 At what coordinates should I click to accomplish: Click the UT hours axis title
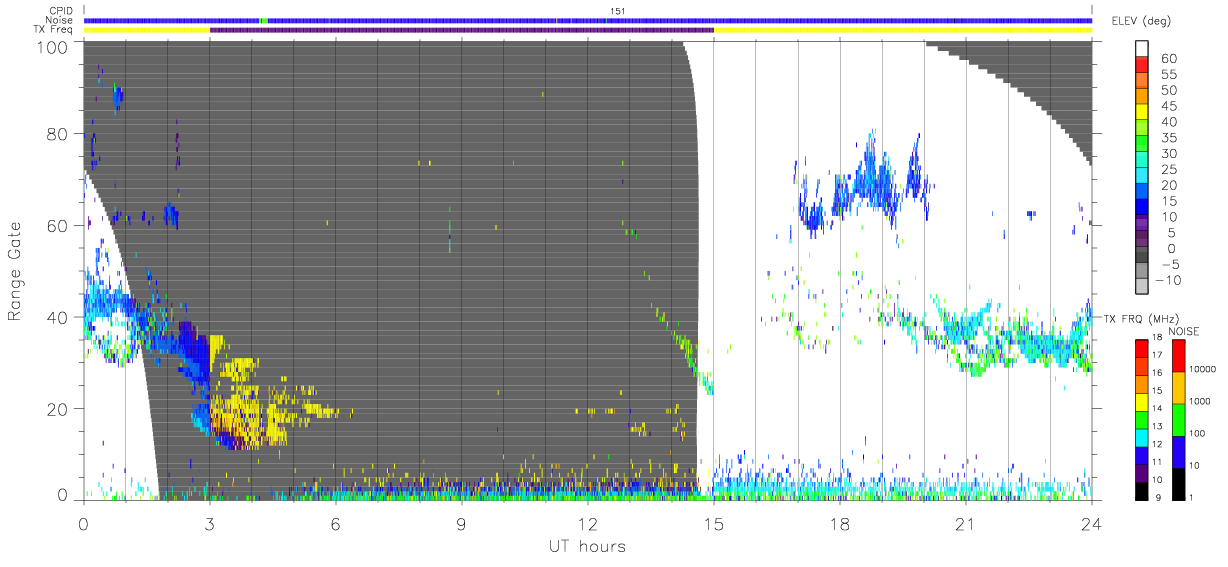(x=586, y=546)
